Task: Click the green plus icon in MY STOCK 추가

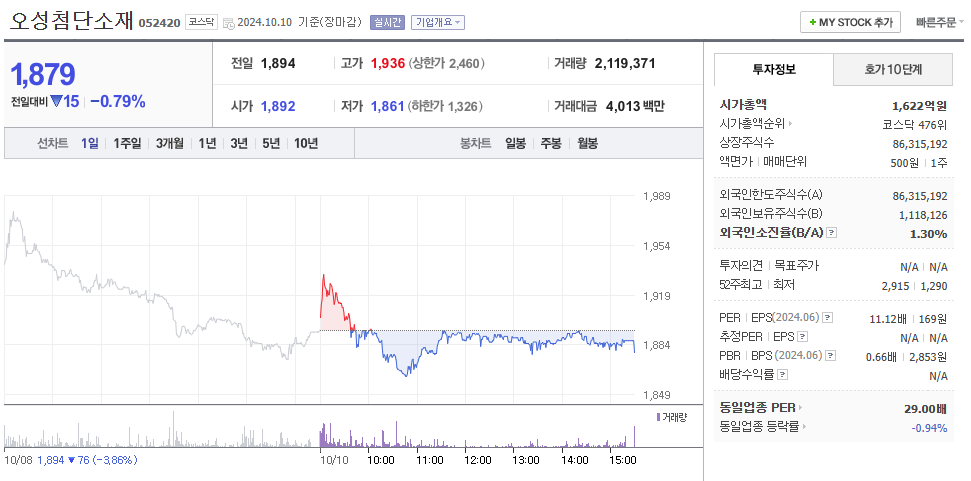Action: (x=812, y=22)
